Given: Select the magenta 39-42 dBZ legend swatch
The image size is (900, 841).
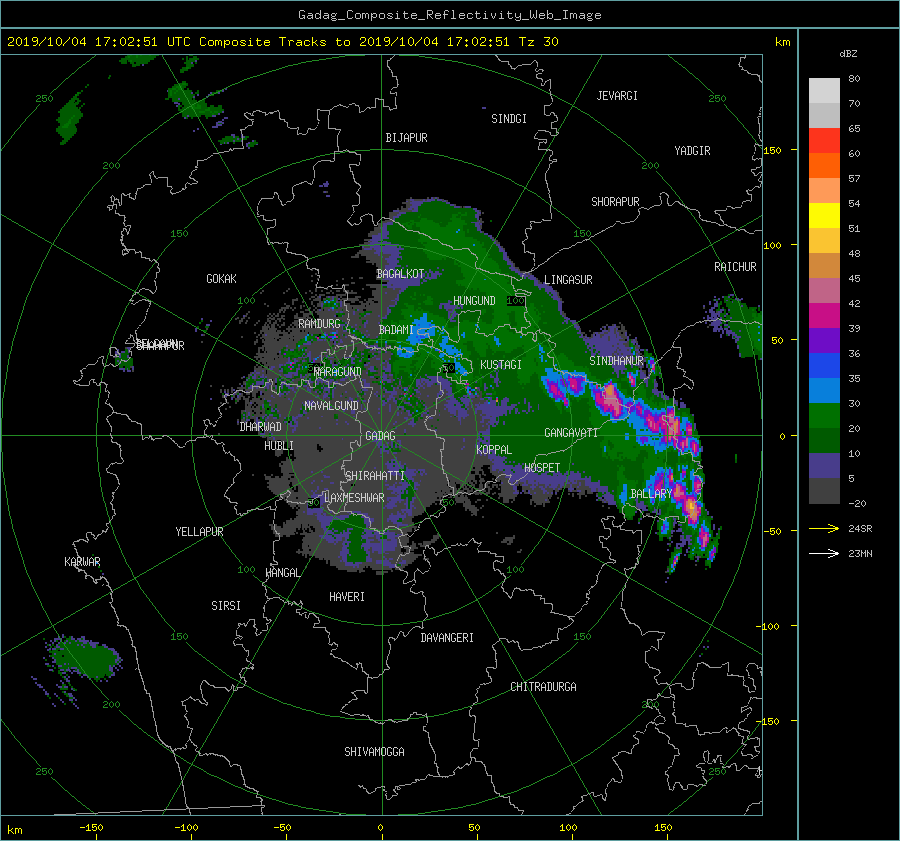Looking at the screenshot, I should [x=824, y=315].
